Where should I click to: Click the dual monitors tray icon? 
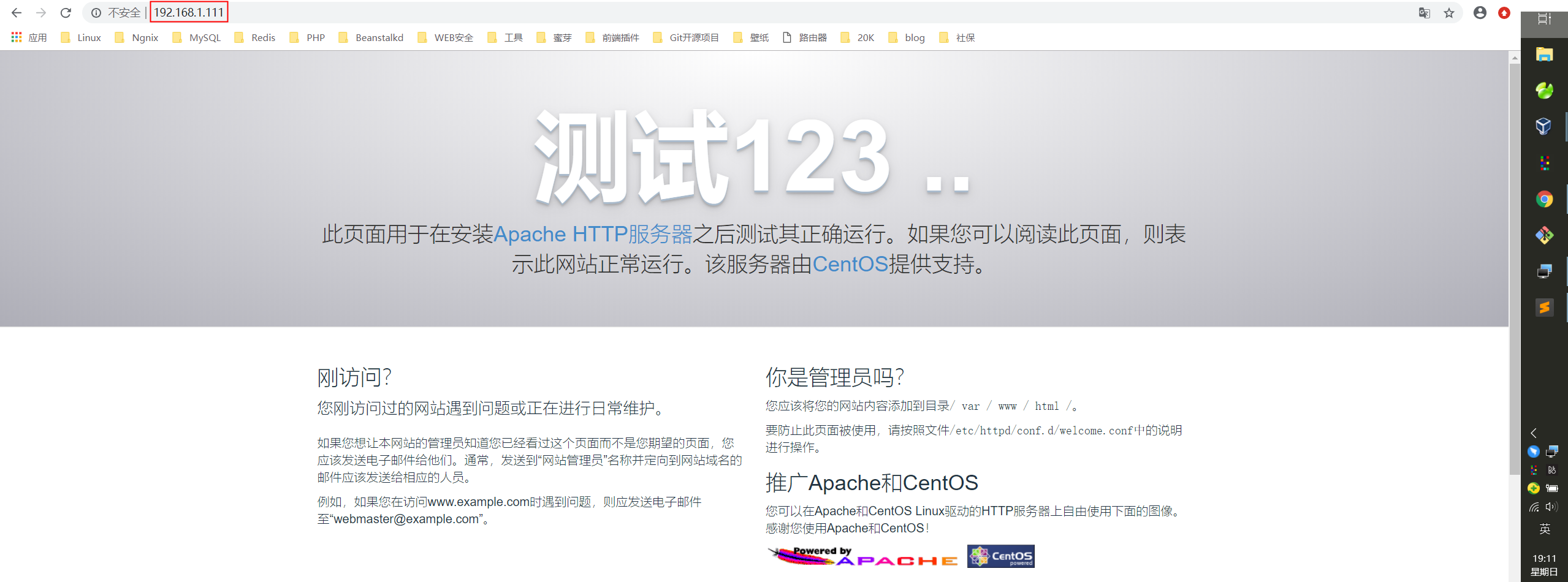click(1552, 452)
